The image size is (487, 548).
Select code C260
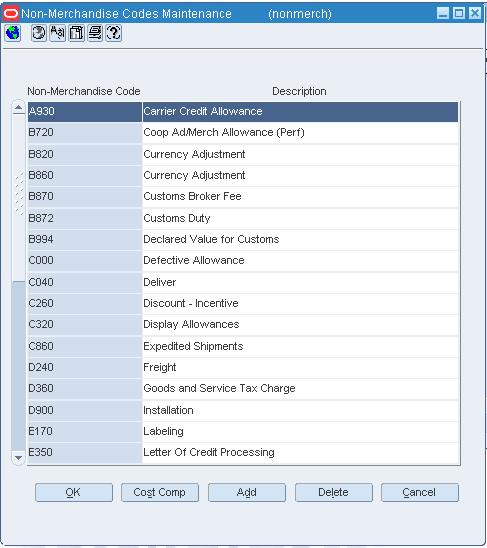85,304
